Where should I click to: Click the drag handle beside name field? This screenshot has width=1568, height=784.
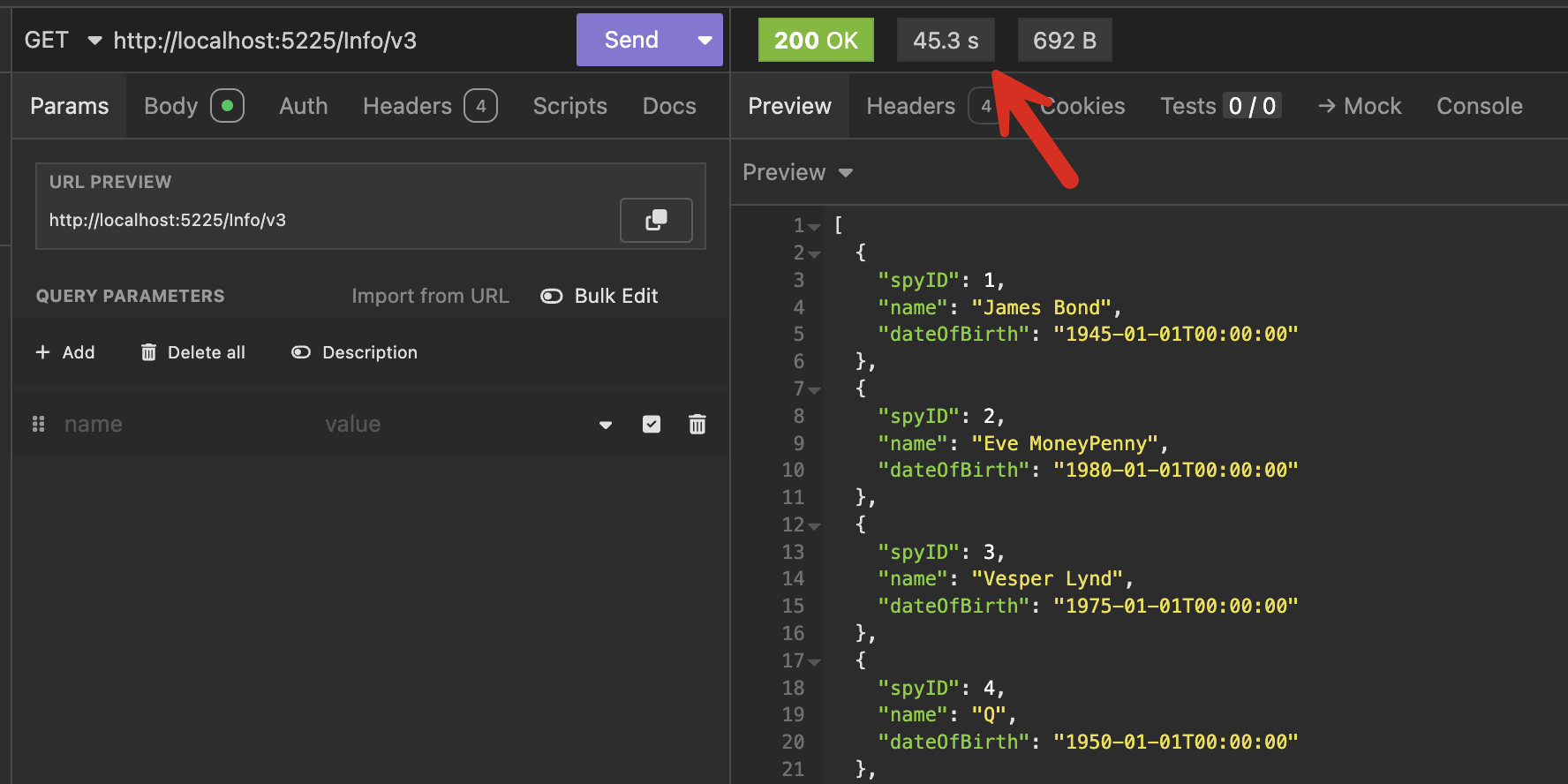pos(38,425)
